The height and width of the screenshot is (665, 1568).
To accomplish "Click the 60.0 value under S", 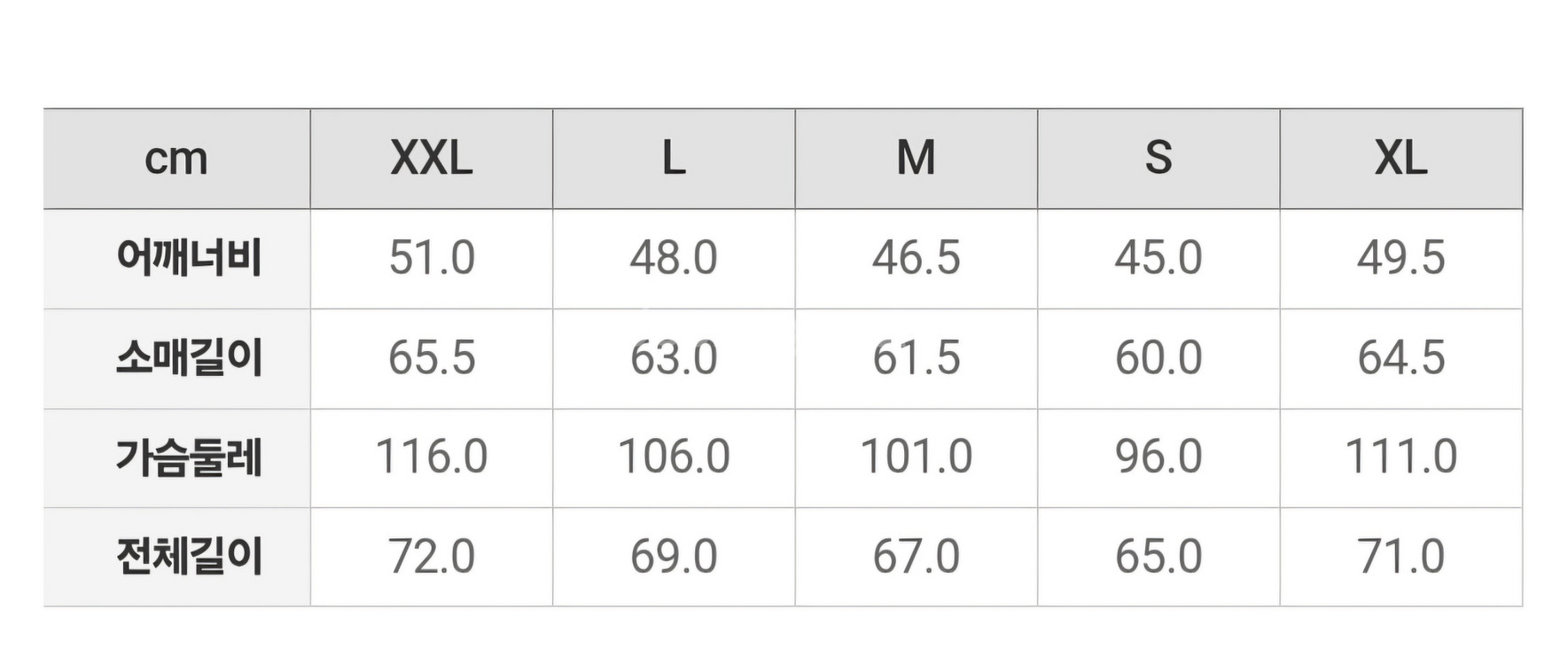I will pyautogui.click(x=1158, y=358).
